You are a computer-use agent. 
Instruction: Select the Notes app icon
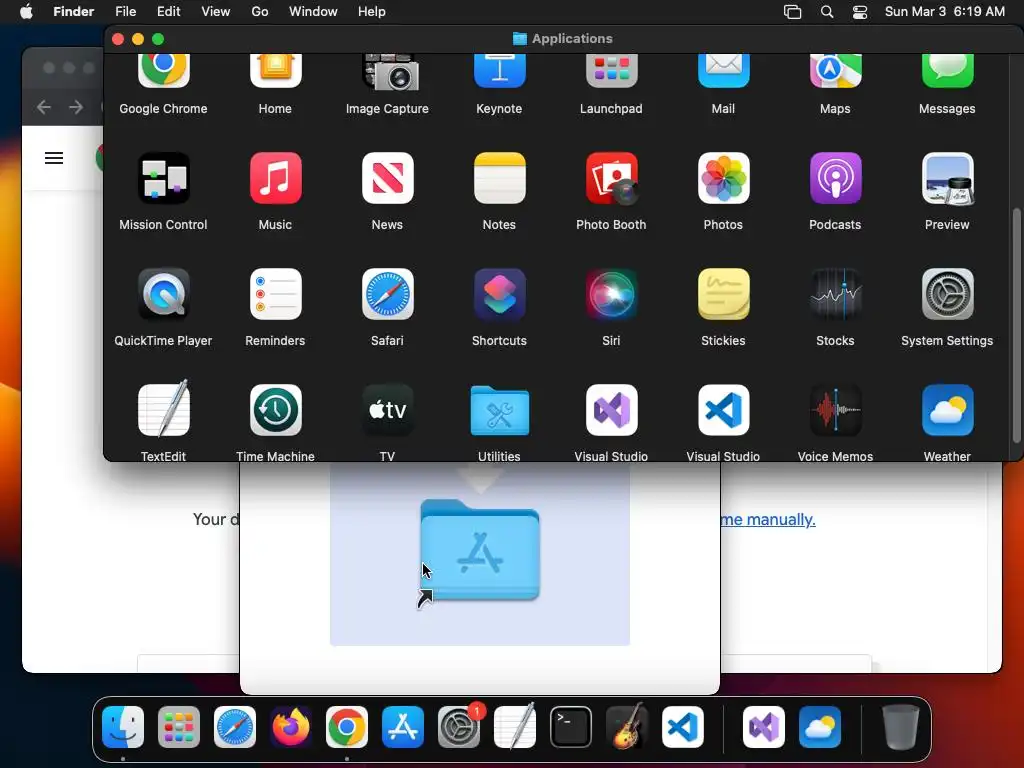500,178
